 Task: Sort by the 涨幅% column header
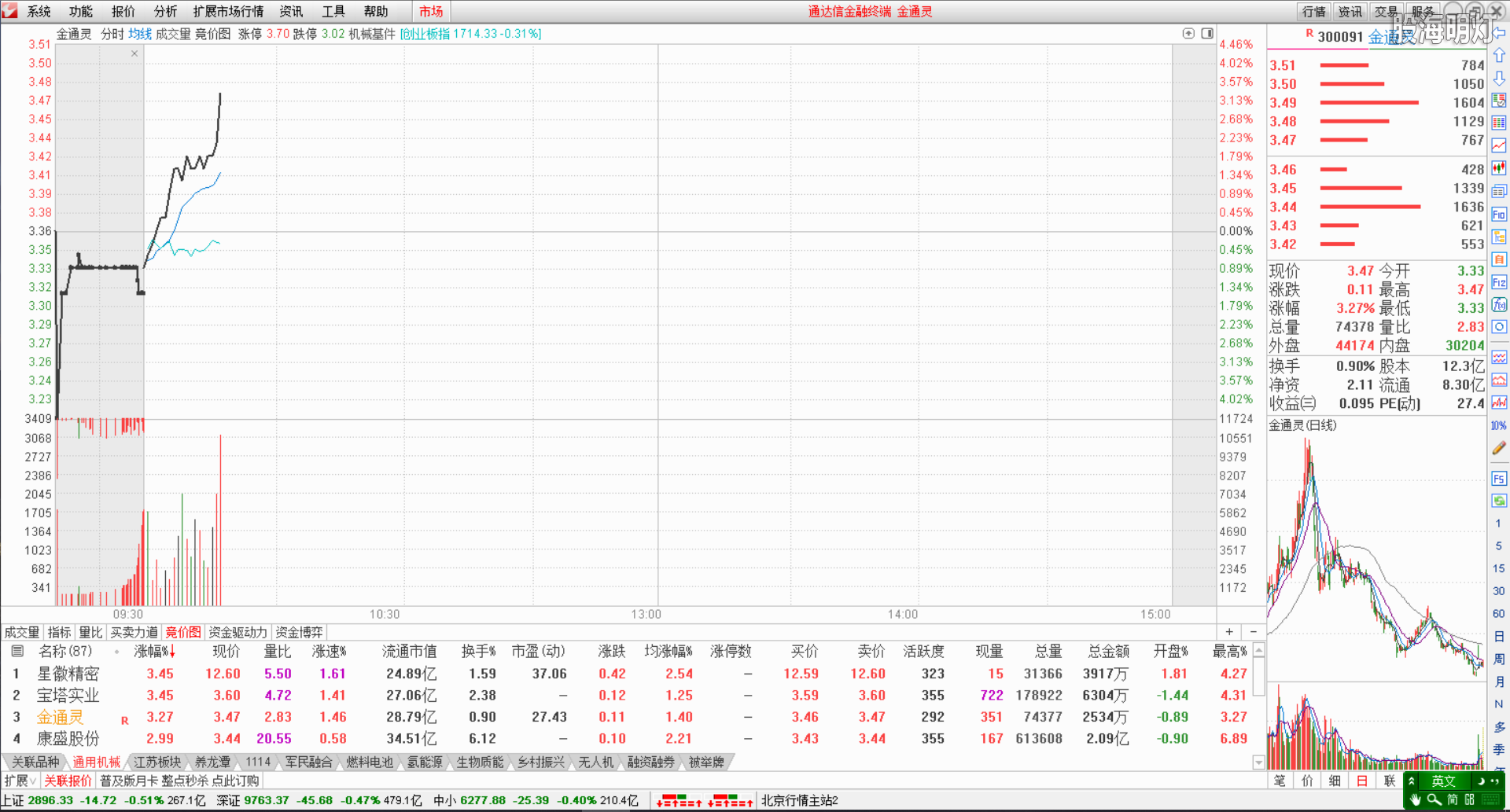click(x=154, y=651)
